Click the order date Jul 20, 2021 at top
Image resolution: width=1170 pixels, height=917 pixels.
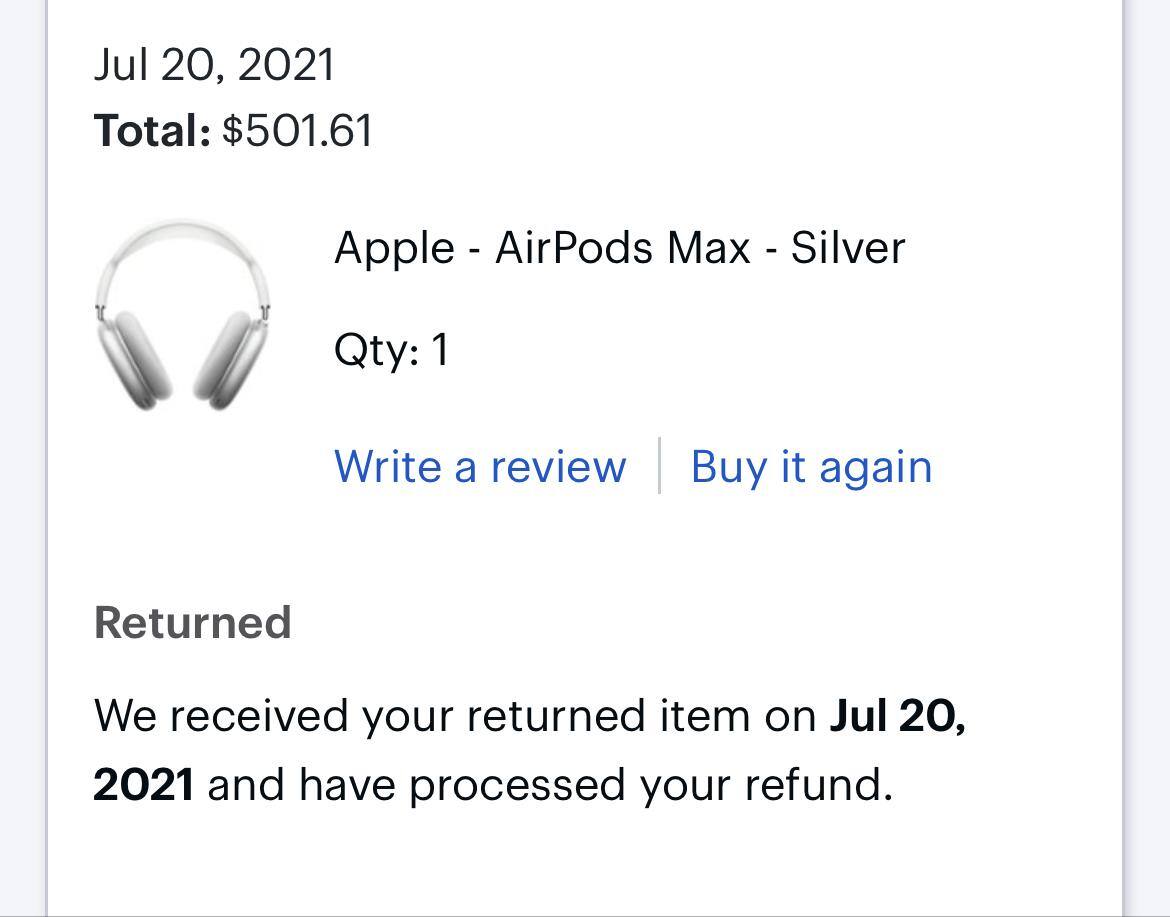tap(214, 65)
